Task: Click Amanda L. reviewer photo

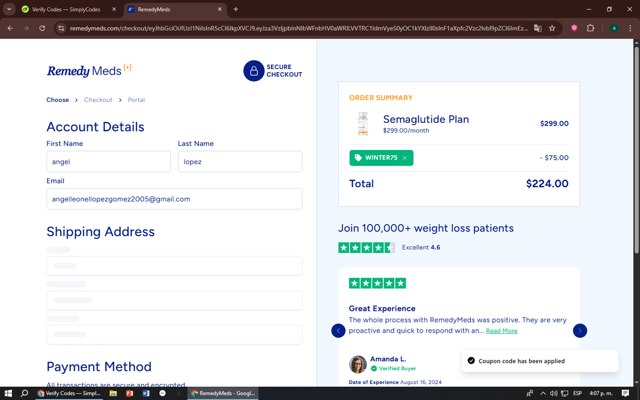Action: 358,364
